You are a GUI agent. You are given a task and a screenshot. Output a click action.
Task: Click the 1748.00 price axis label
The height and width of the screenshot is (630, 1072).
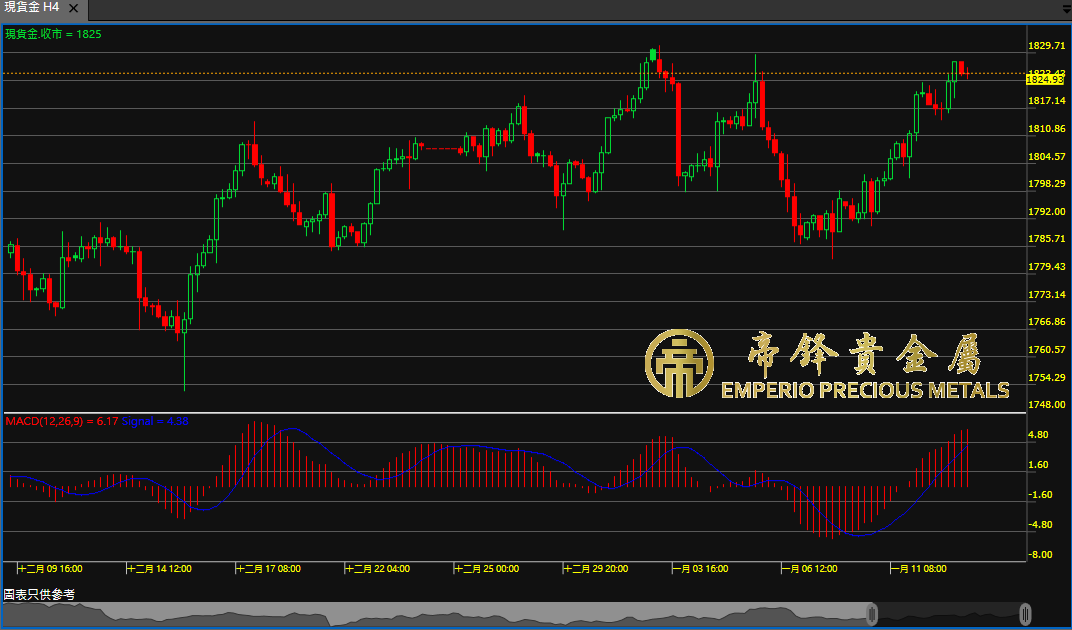click(1045, 404)
